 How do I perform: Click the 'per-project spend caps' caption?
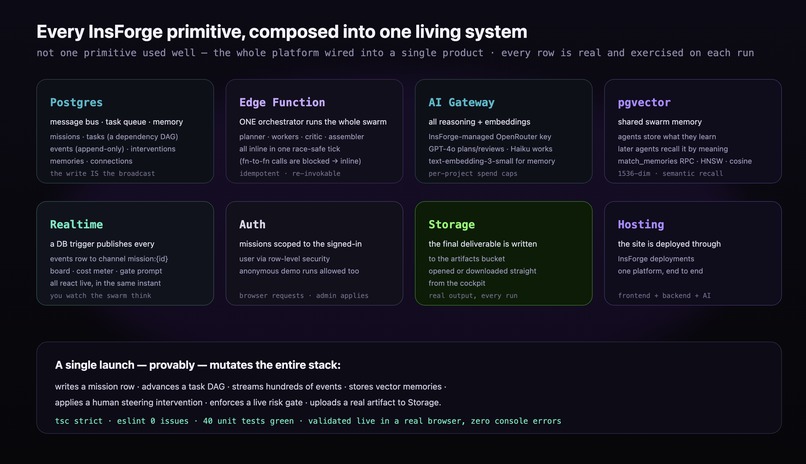pyautogui.click(x=473, y=174)
